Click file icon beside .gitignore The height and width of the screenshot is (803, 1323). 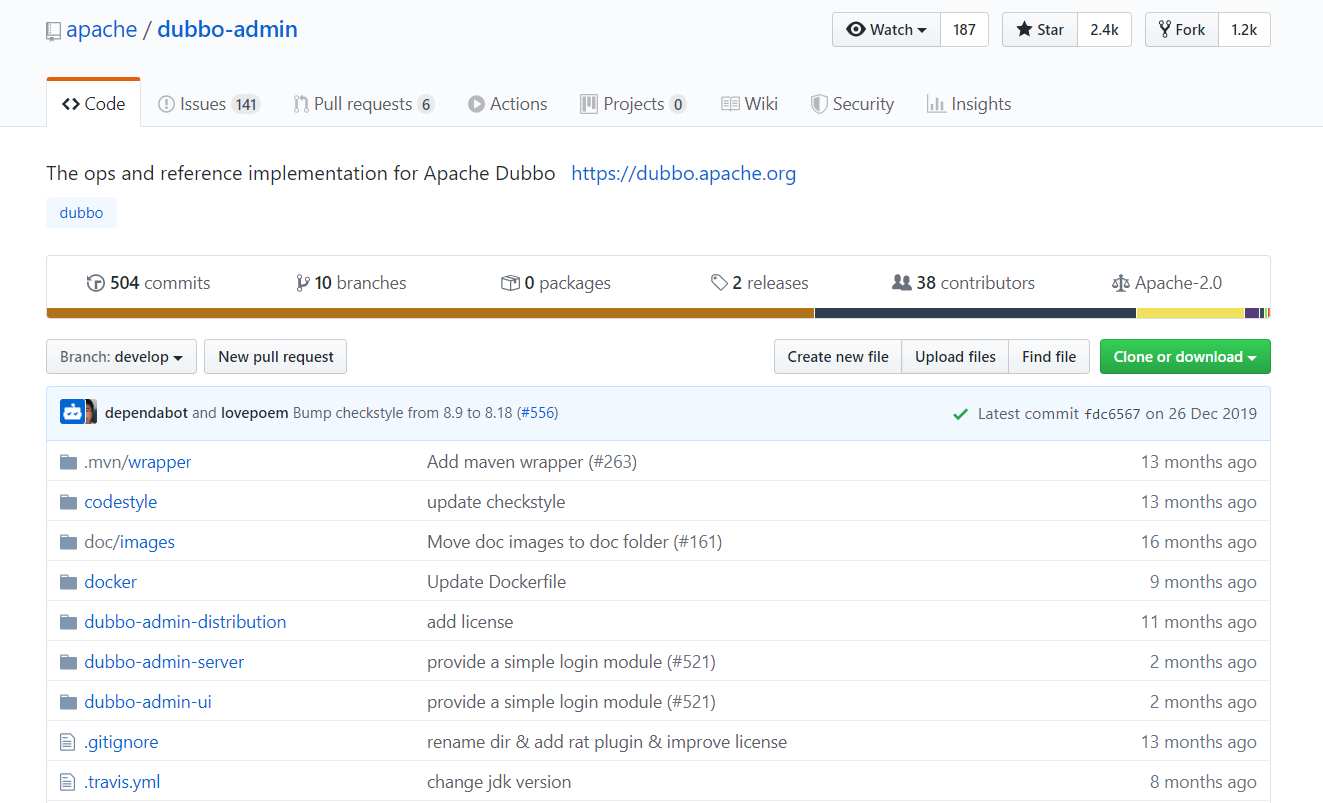(67, 742)
